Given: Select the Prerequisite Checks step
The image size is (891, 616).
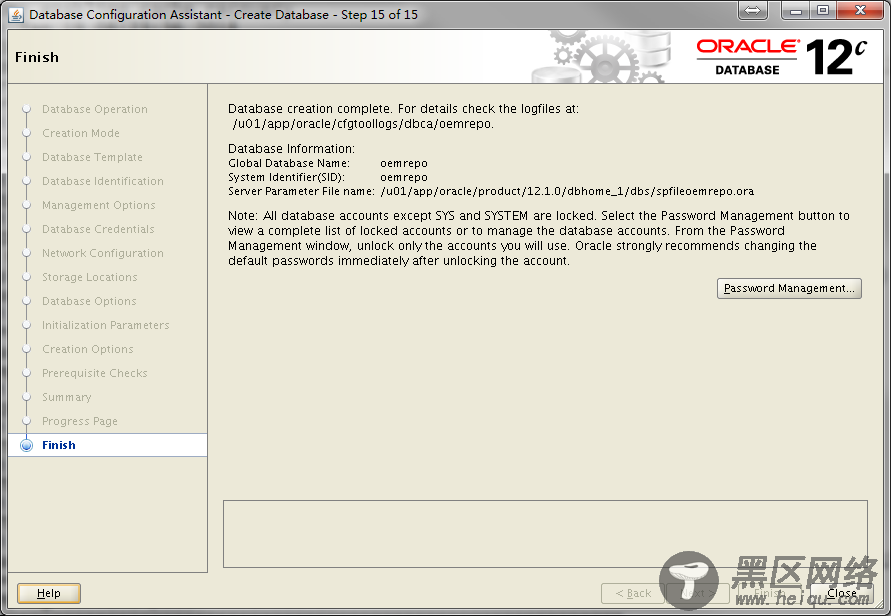Looking at the screenshot, I should [95, 373].
